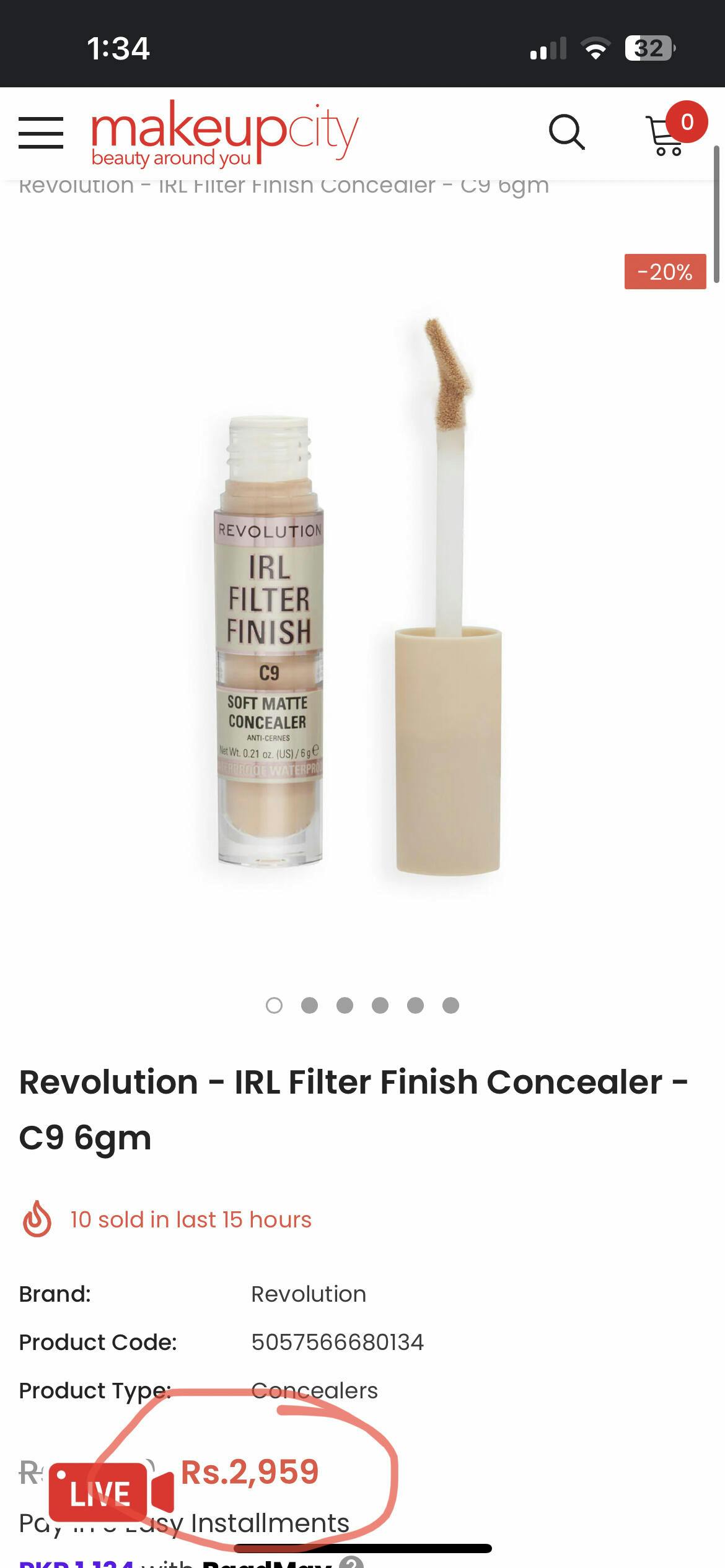
Task: Tap the flame hot-selling icon
Action: click(37, 1219)
